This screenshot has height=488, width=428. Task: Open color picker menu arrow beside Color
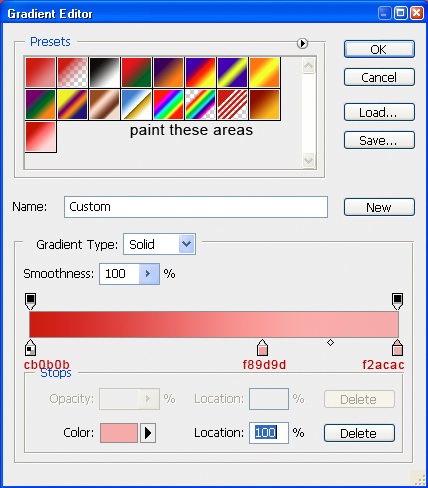coord(148,433)
